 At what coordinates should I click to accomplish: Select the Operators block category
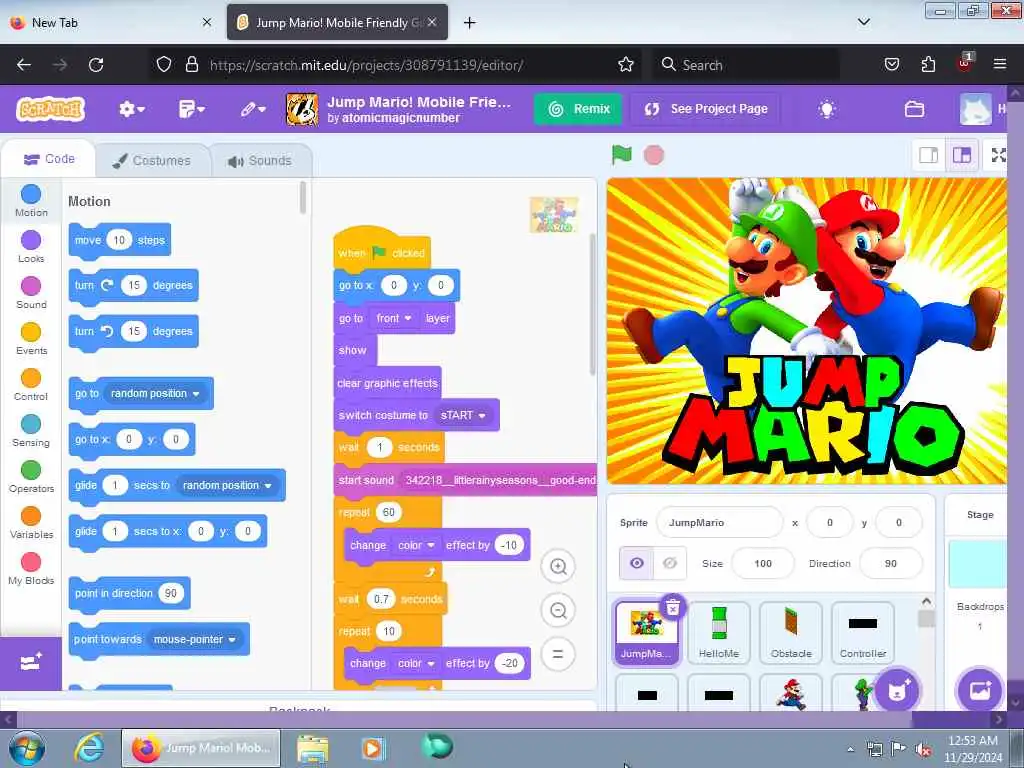pyautogui.click(x=31, y=477)
